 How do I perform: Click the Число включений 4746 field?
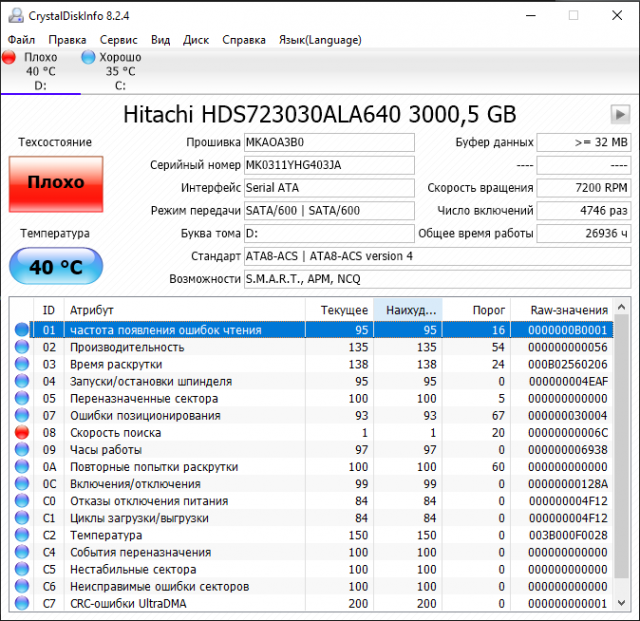click(x=584, y=211)
